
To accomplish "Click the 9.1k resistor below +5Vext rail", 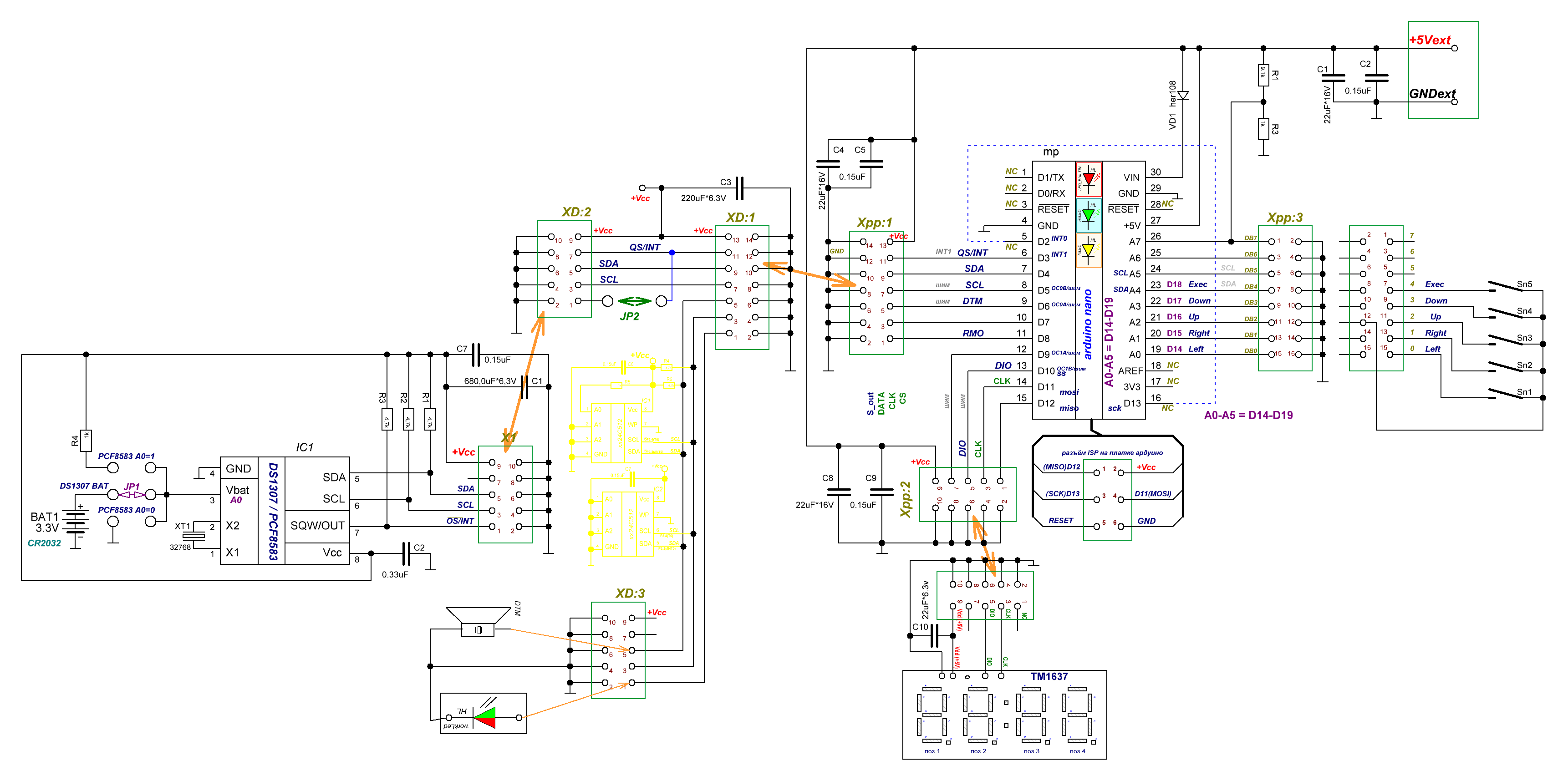I will tap(1263, 76).
